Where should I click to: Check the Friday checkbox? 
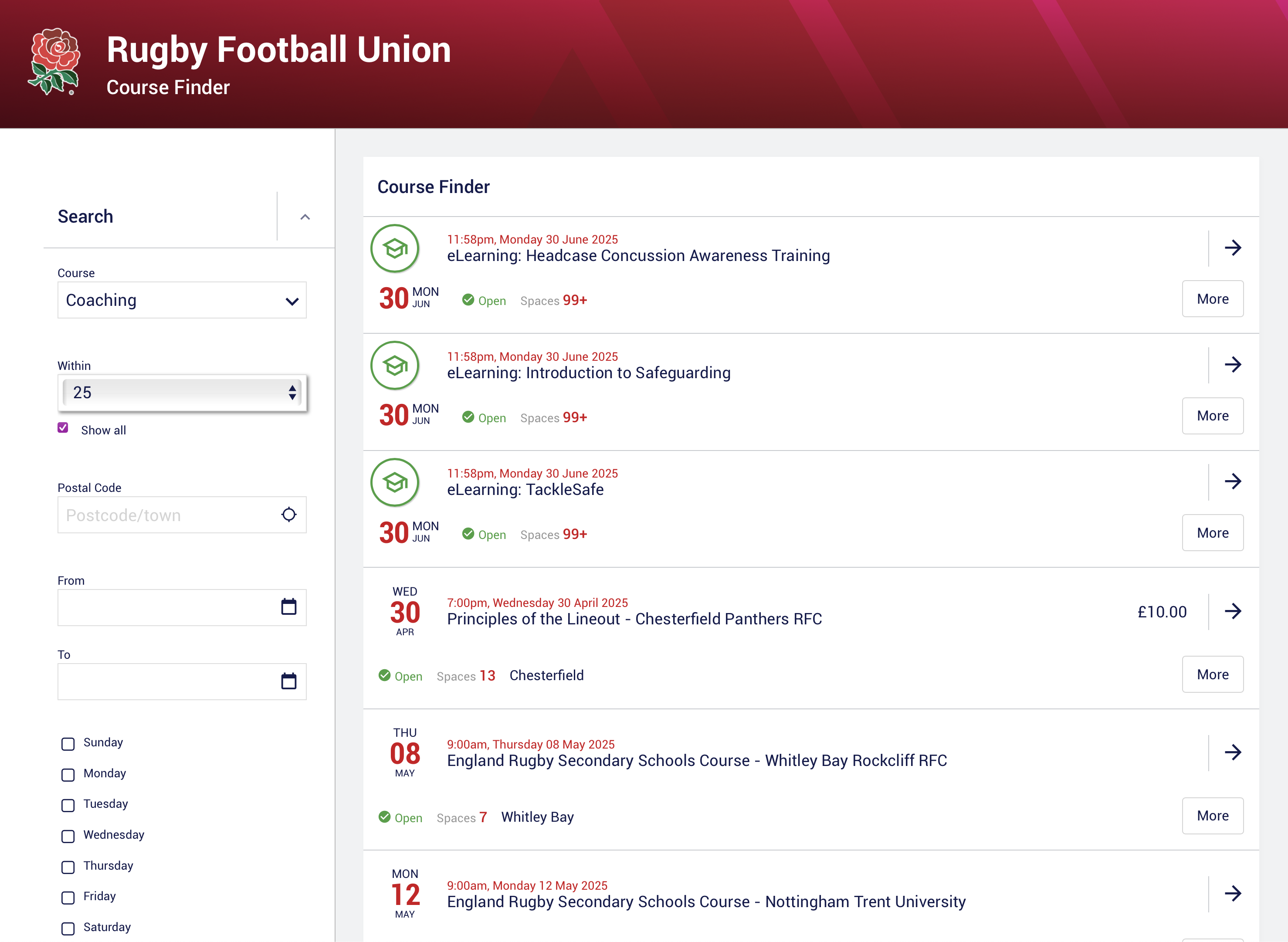pyautogui.click(x=68, y=898)
